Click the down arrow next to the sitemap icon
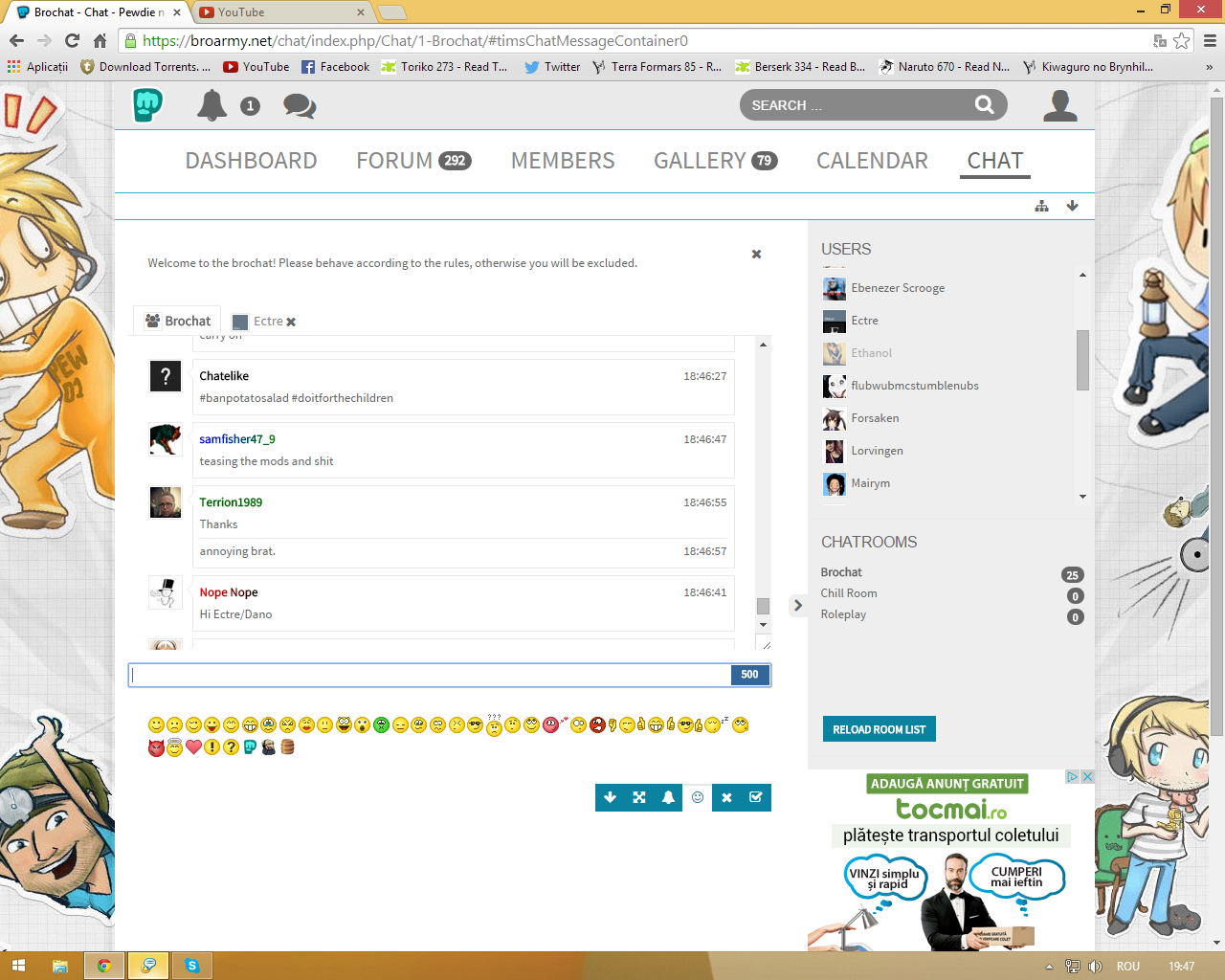The image size is (1225, 980). point(1072,206)
